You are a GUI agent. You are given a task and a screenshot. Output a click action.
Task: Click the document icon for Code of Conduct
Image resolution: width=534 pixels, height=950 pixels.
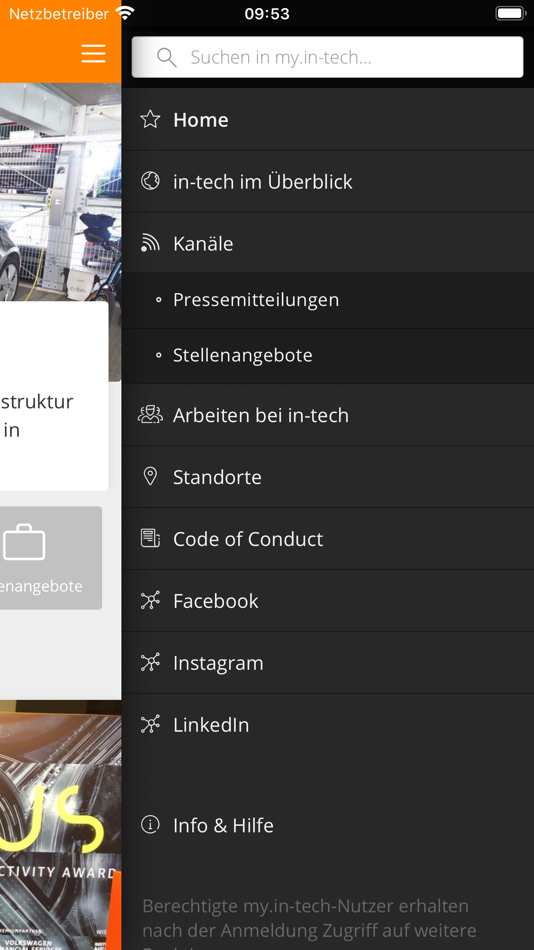pyautogui.click(x=150, y=538)
